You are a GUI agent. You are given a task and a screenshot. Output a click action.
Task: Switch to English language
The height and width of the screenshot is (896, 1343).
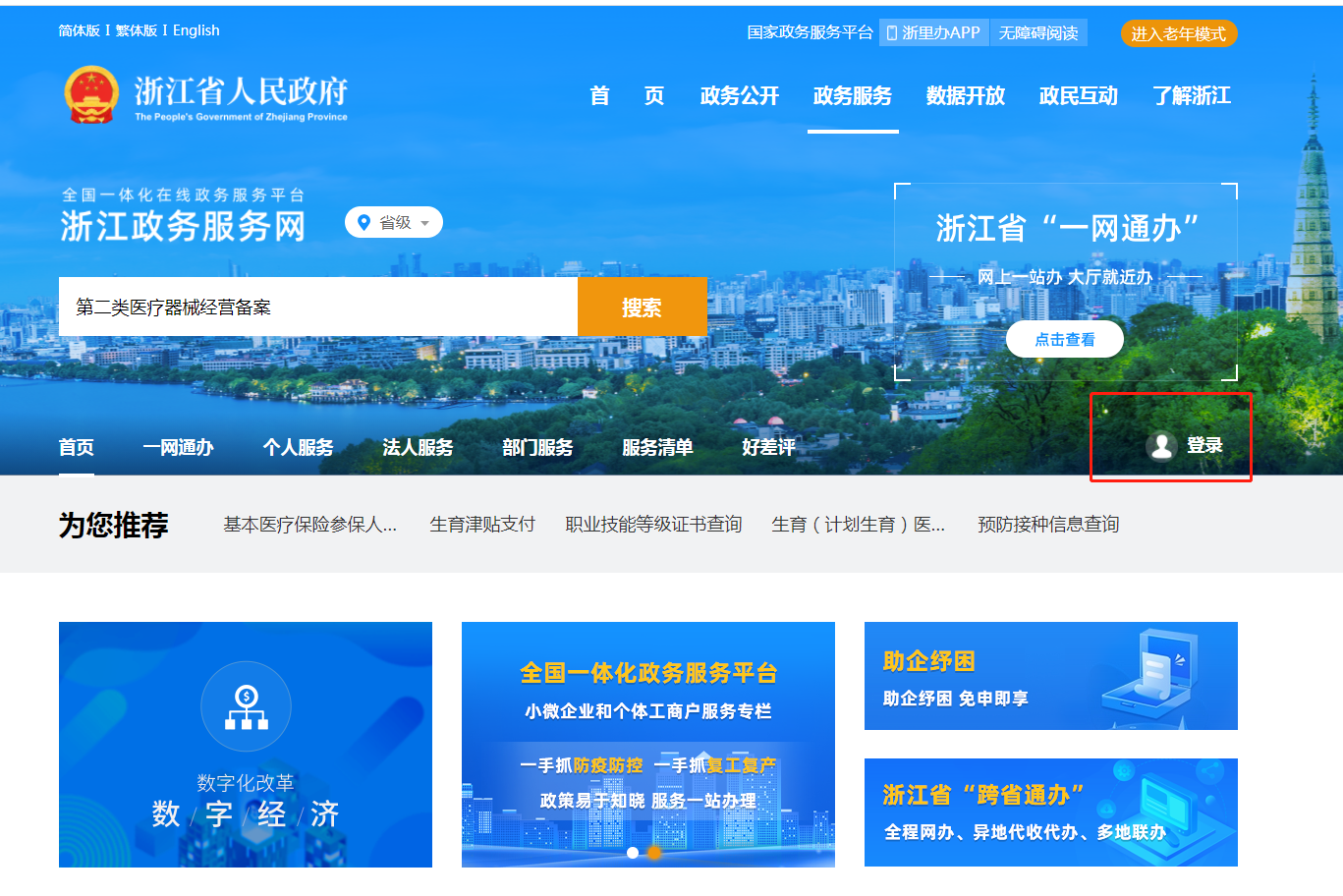coord(196,30)
